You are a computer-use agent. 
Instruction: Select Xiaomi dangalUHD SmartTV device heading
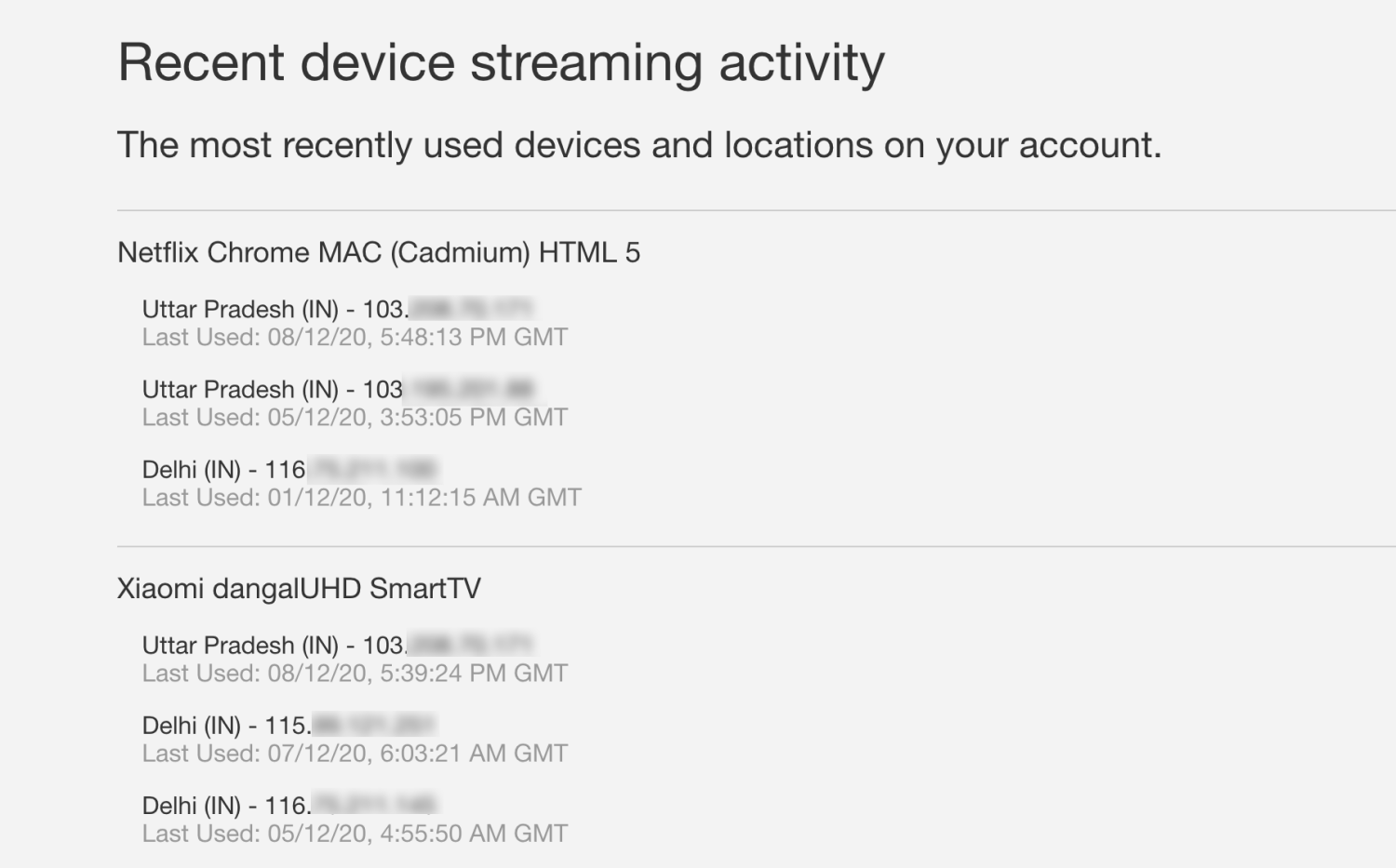[299, 589]
